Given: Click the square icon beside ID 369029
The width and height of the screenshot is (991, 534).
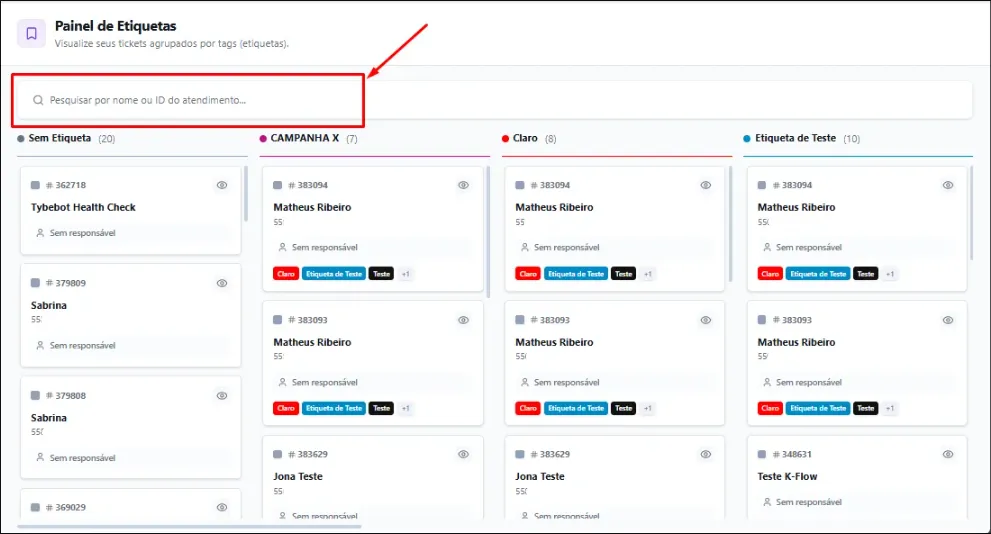Looking at the screenshot, I should 35,507.
